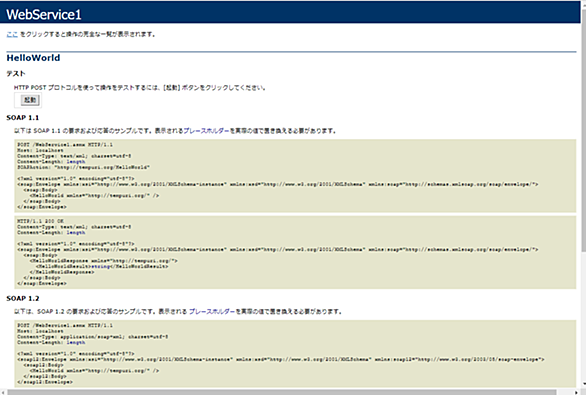Image resolution: width=586 pixels, height=395 pixels.
Task: Click the horizontal scrollbar thumb at bottom
Action: tap(282, 392)
